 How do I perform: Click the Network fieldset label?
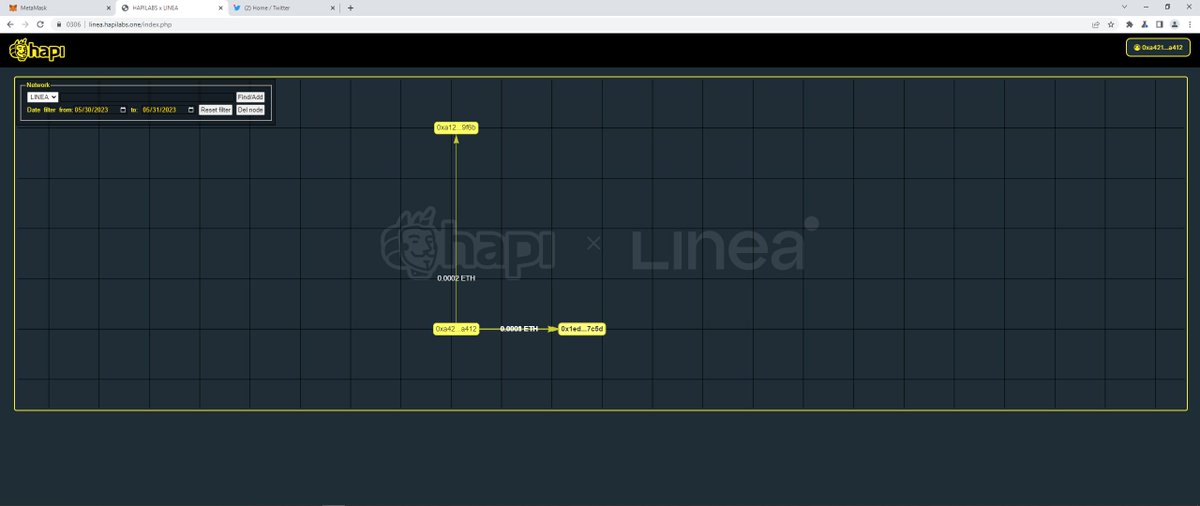click(38, 85)
